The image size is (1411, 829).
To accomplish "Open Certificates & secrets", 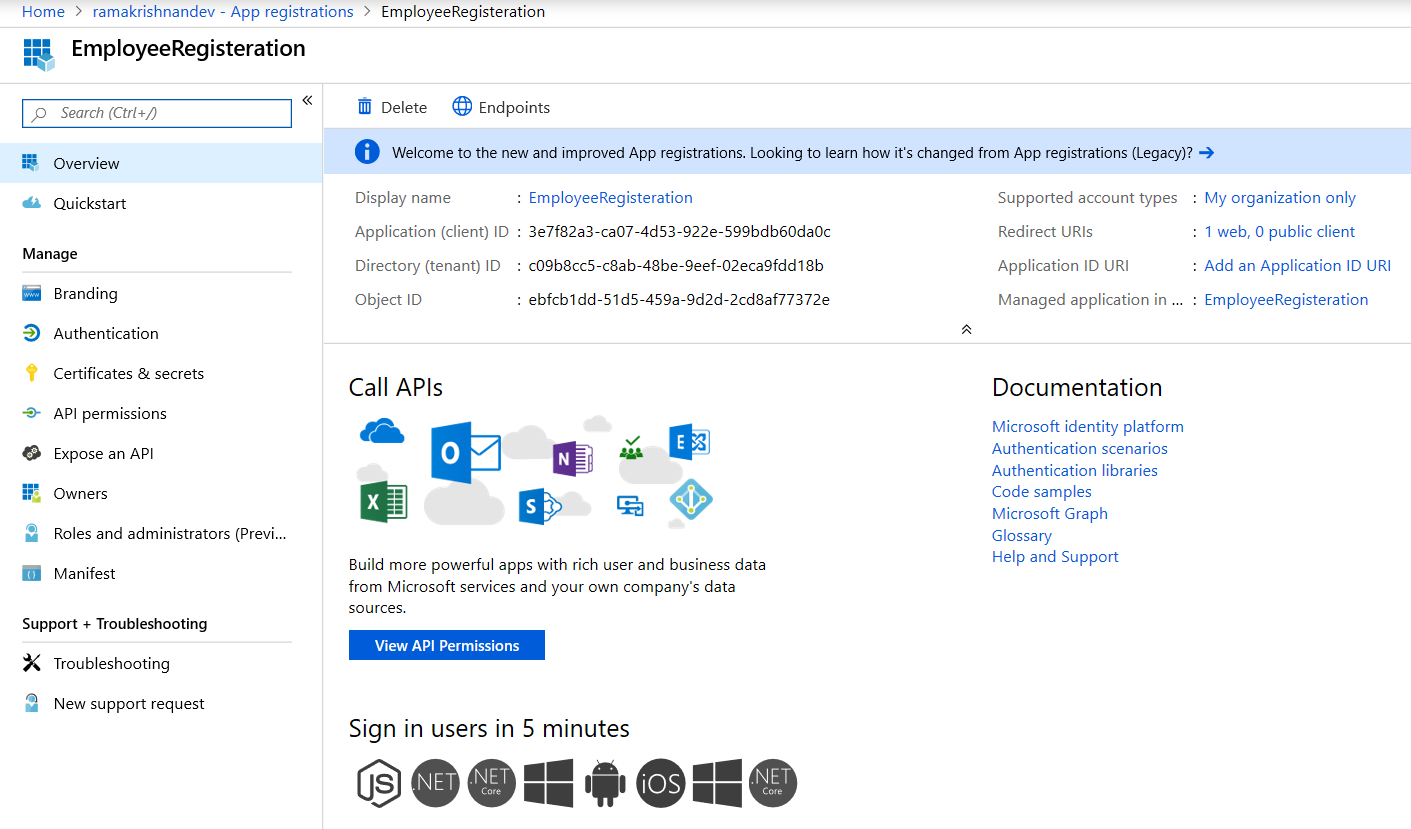I will [x=161, y=373].
